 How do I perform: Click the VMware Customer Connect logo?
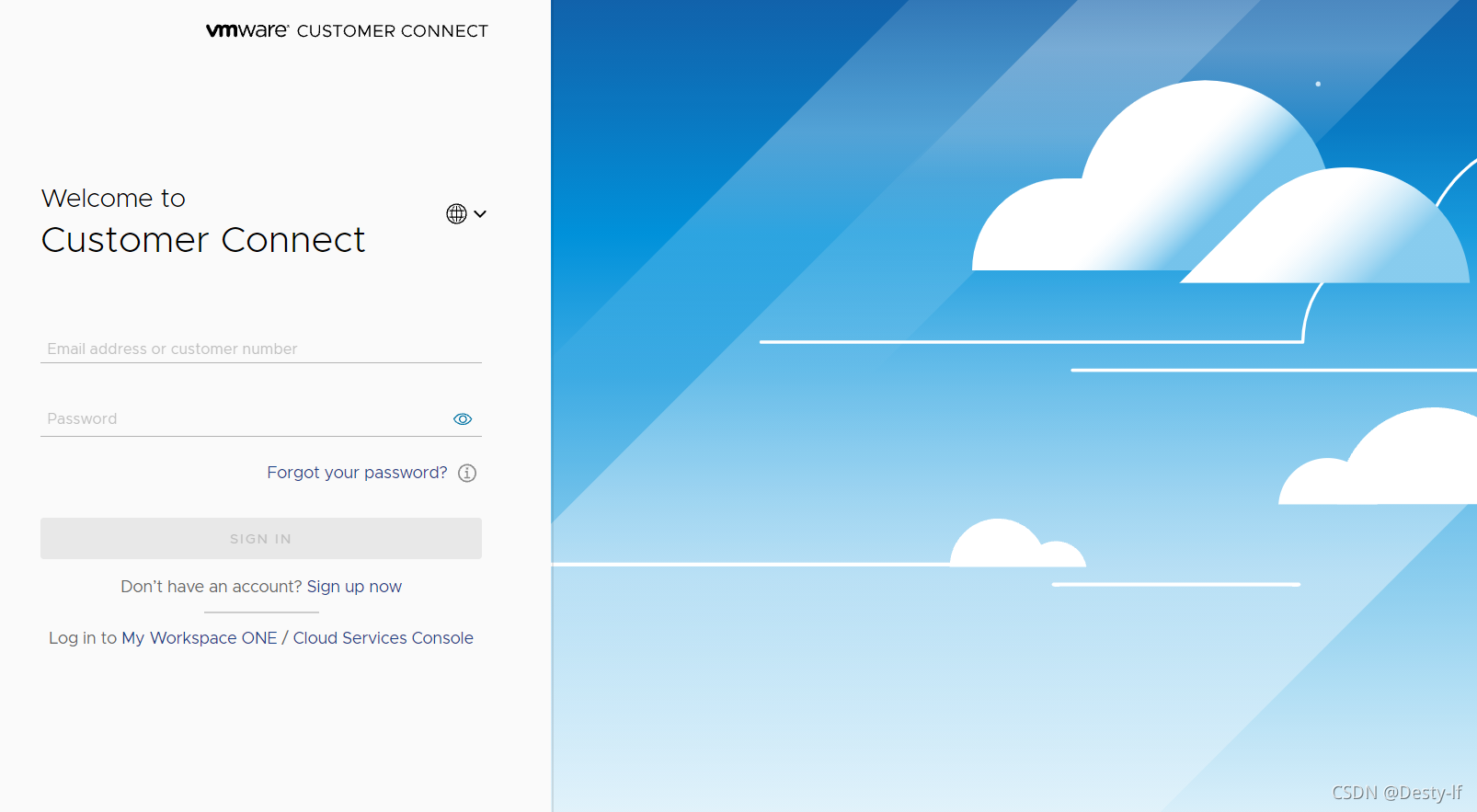pos(347,30)
